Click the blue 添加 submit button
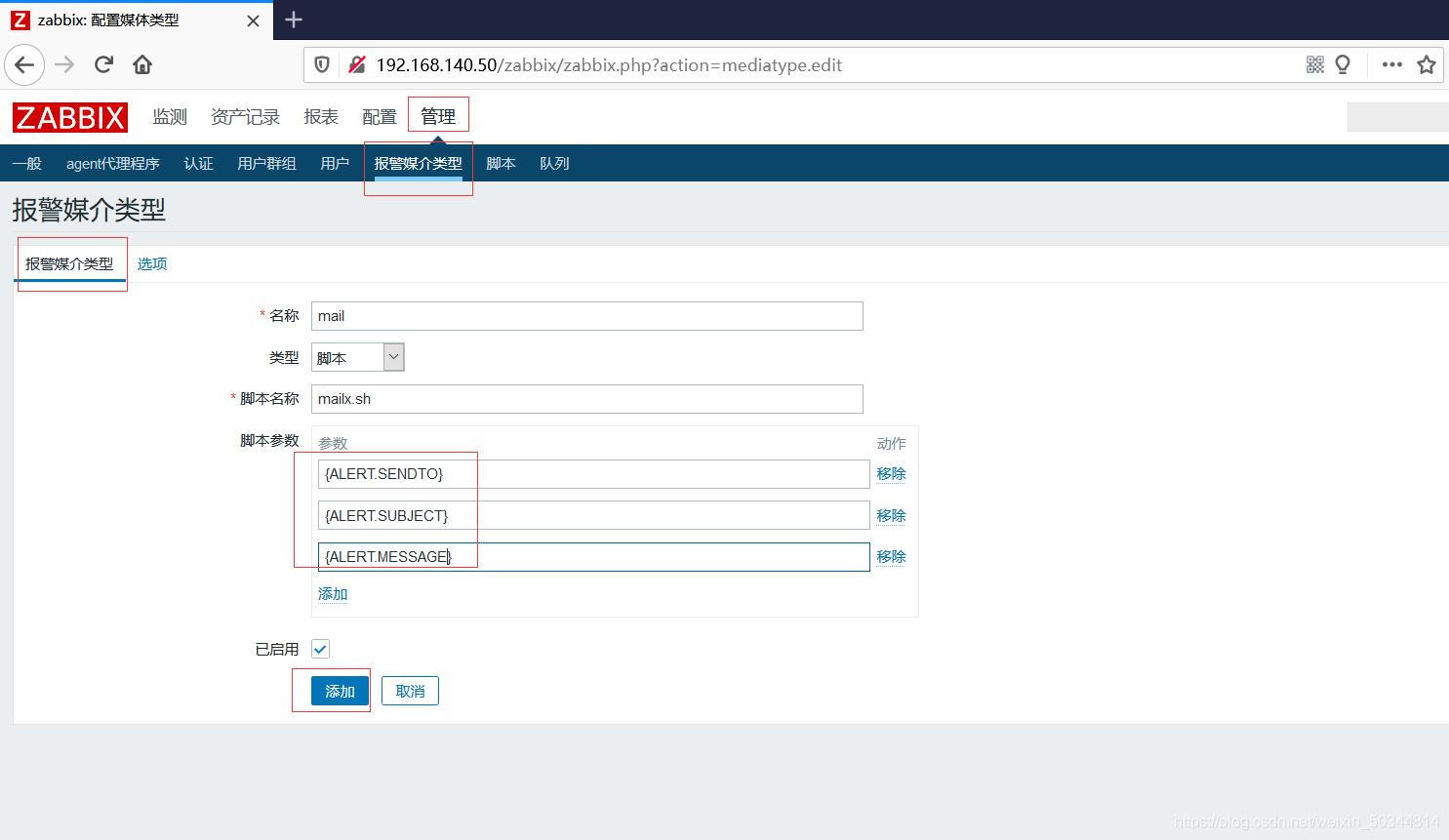This screenshot has height=840, width=1449. click(x=340, y=691)
